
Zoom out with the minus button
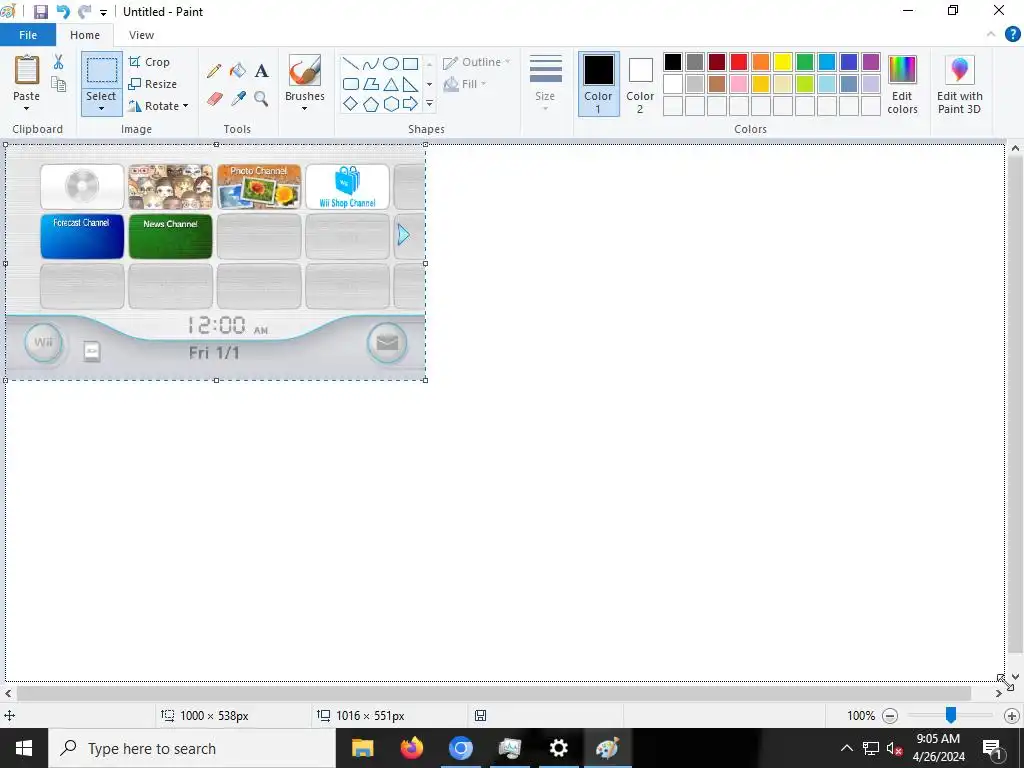pyautogui.click(x=889, y=716)
